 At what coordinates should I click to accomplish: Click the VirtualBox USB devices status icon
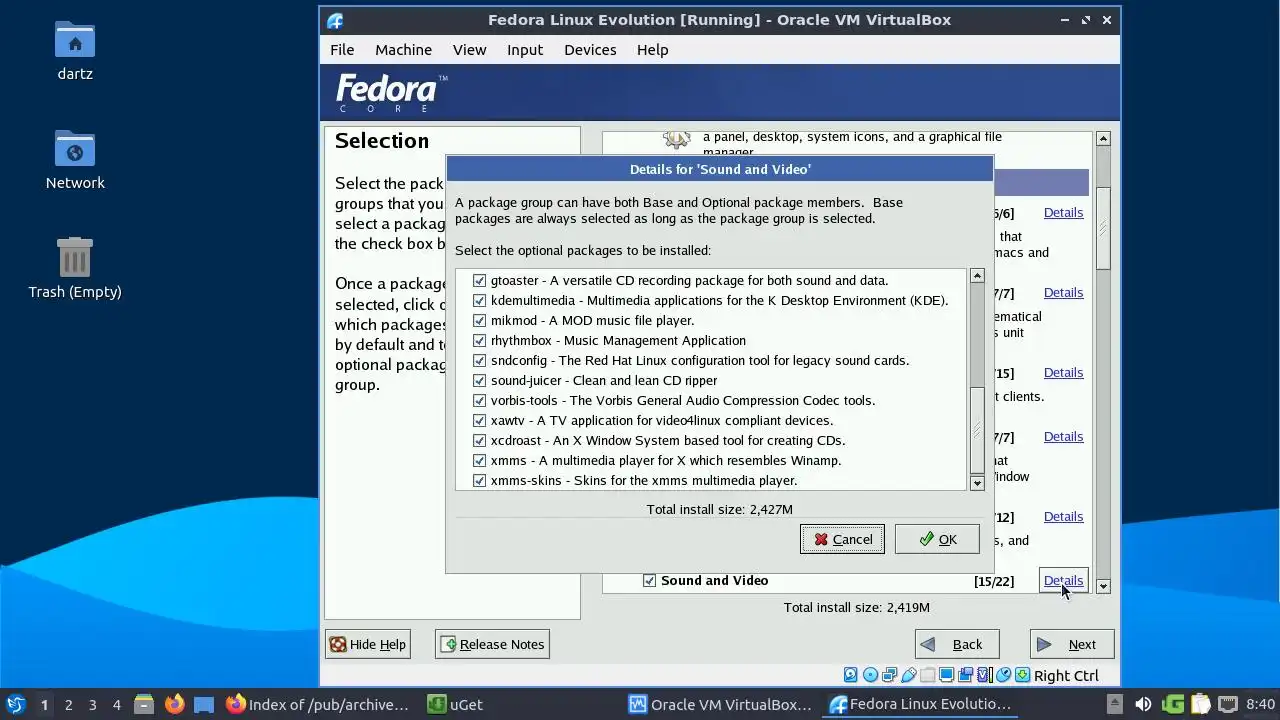point(909,675)
